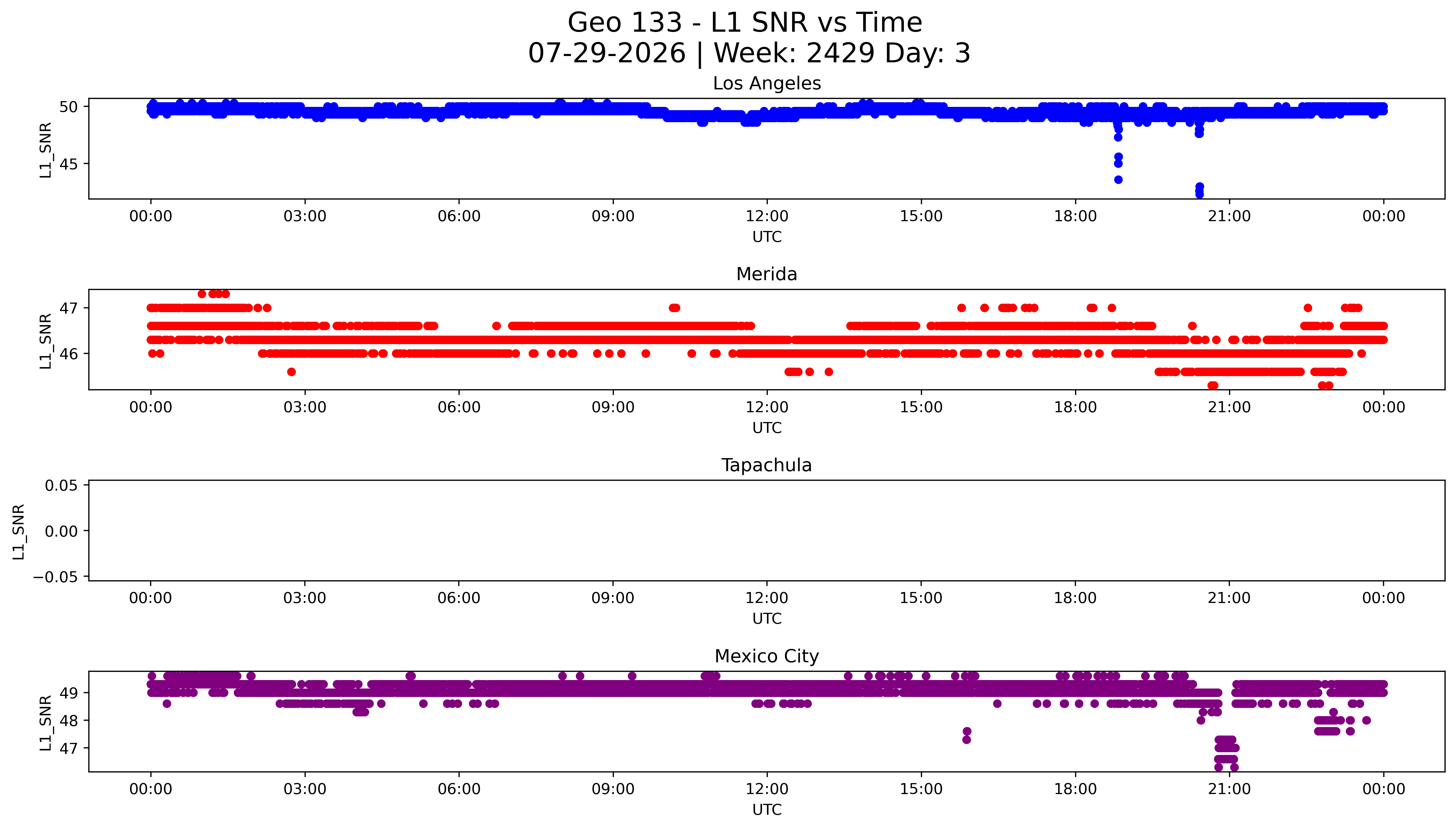The image size is (1456, 829).
Task: Click the red points above 47 near 01:00 in Merida
Action: click(x=214, y=294)
